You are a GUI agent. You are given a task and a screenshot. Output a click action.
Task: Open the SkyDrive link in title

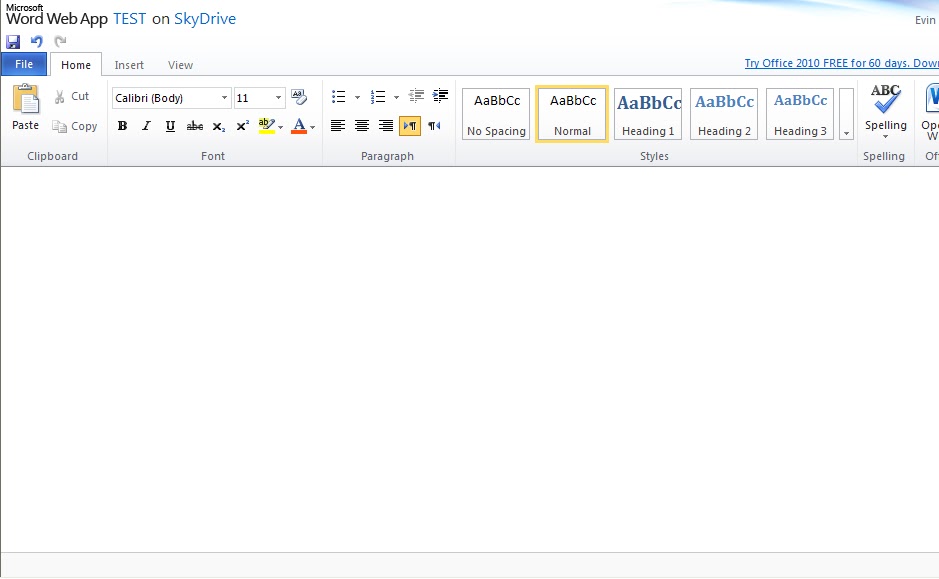point(205,19)
